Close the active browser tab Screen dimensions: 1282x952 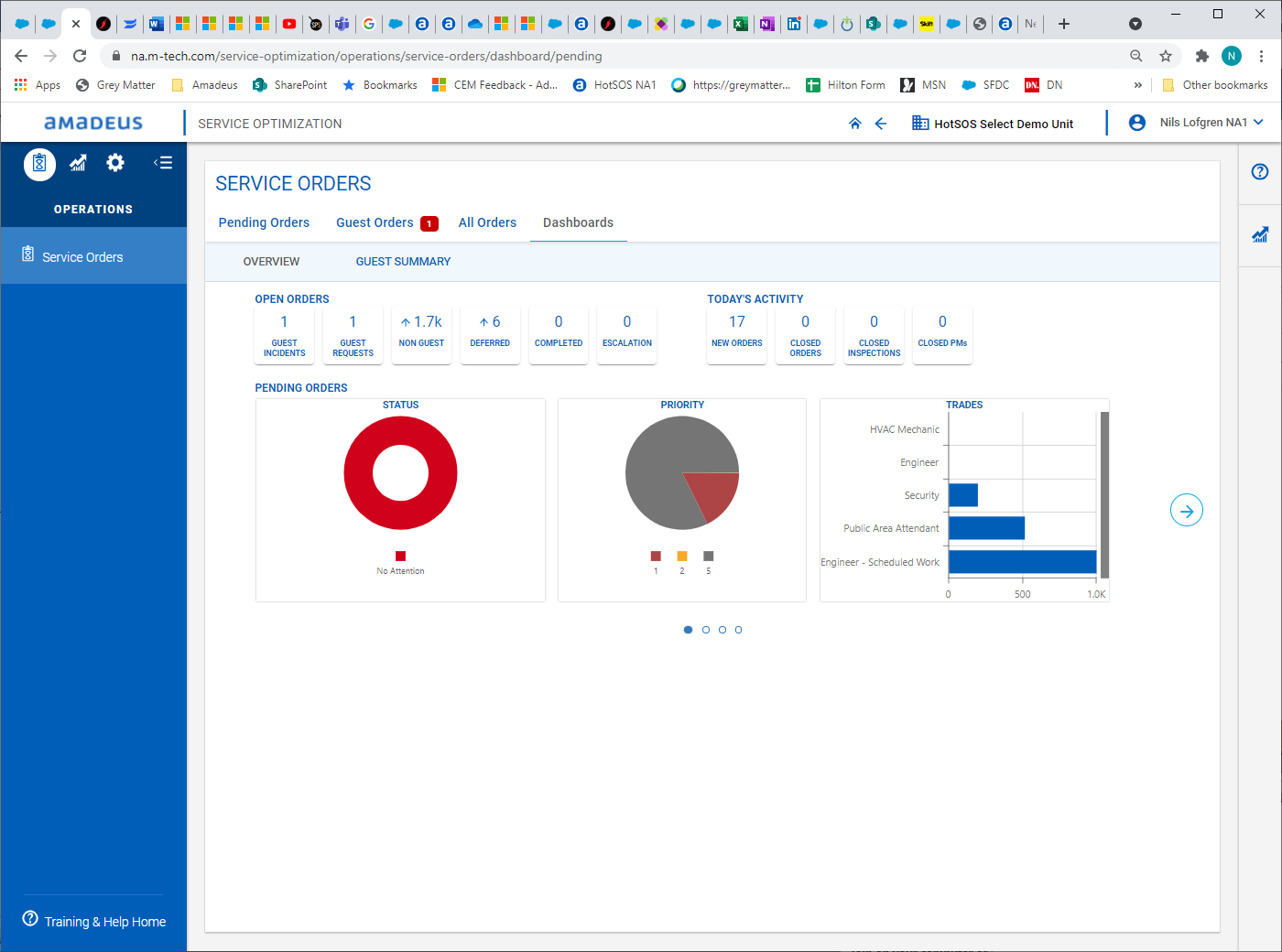(76, 24)
